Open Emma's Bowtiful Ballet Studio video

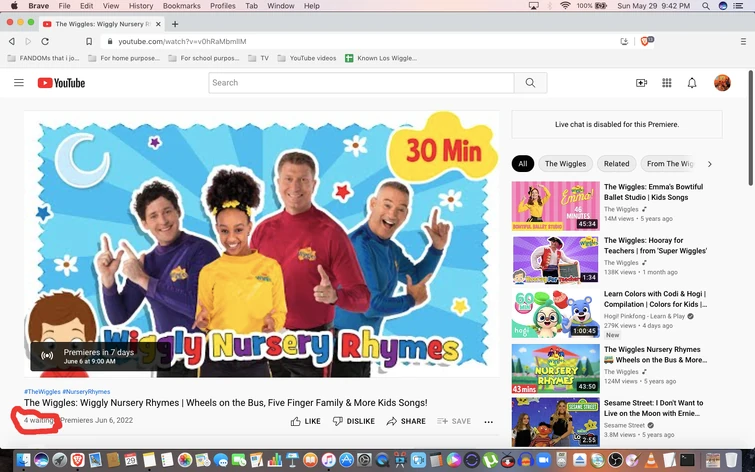tap(653, 192)
